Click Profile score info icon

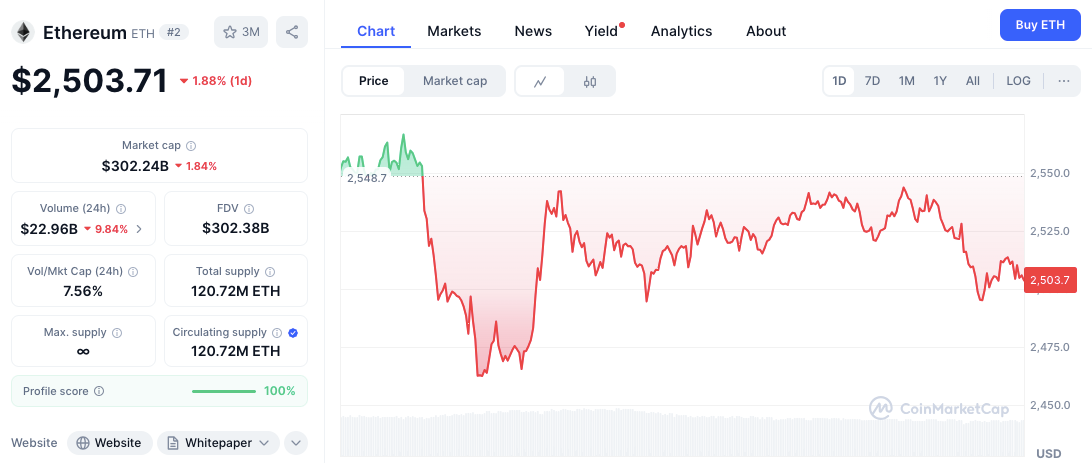point(99,391)
